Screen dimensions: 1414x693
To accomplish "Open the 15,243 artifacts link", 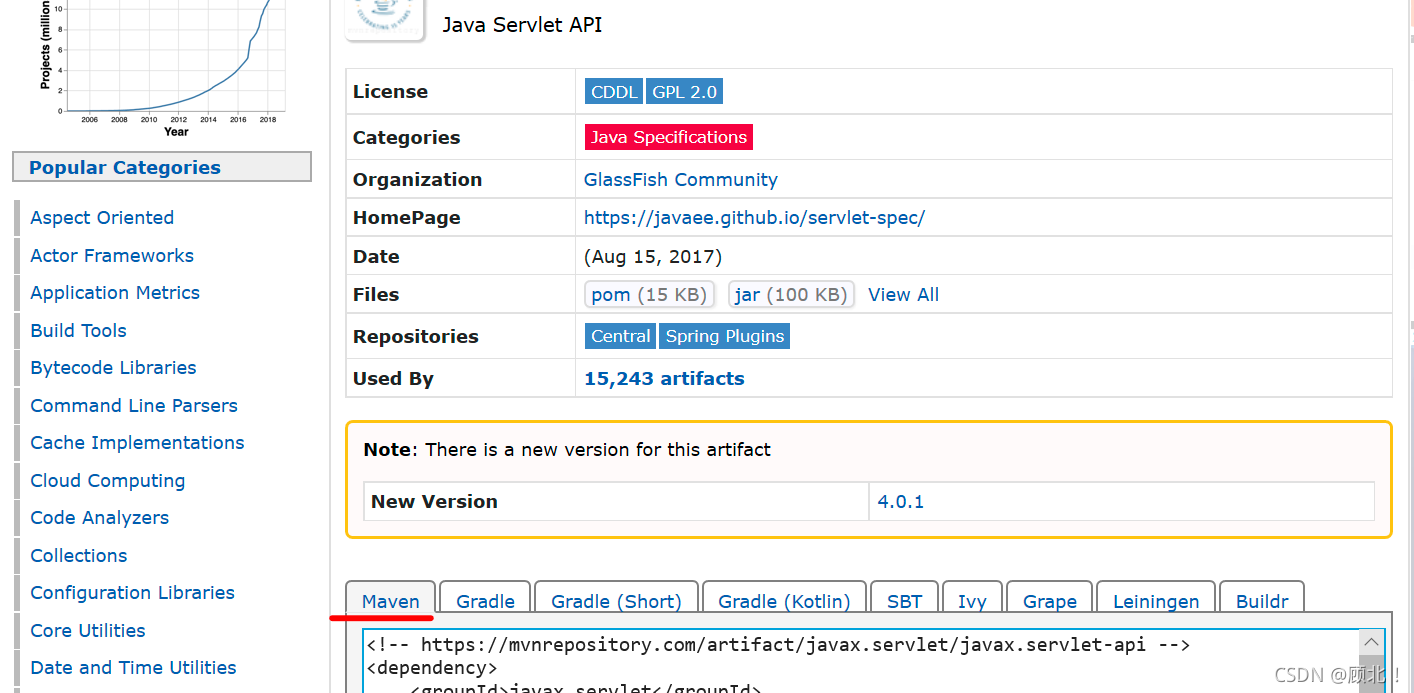I will [664, 379].
